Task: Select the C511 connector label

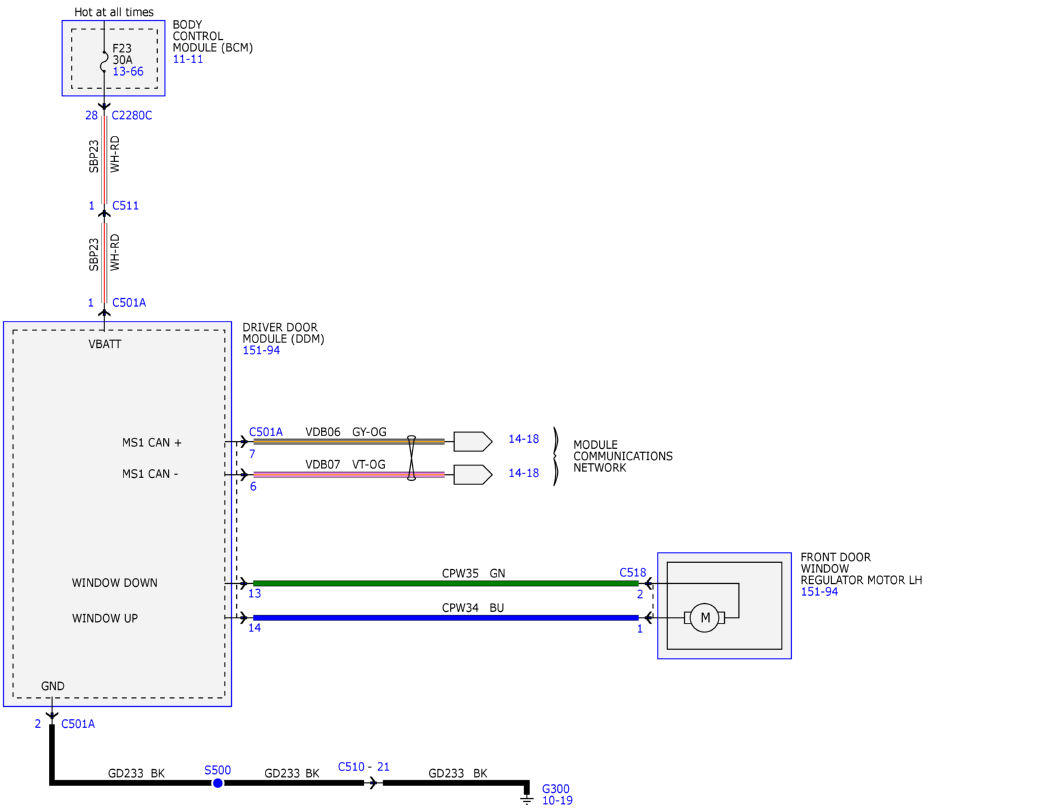Action: [x=126, y=206]
